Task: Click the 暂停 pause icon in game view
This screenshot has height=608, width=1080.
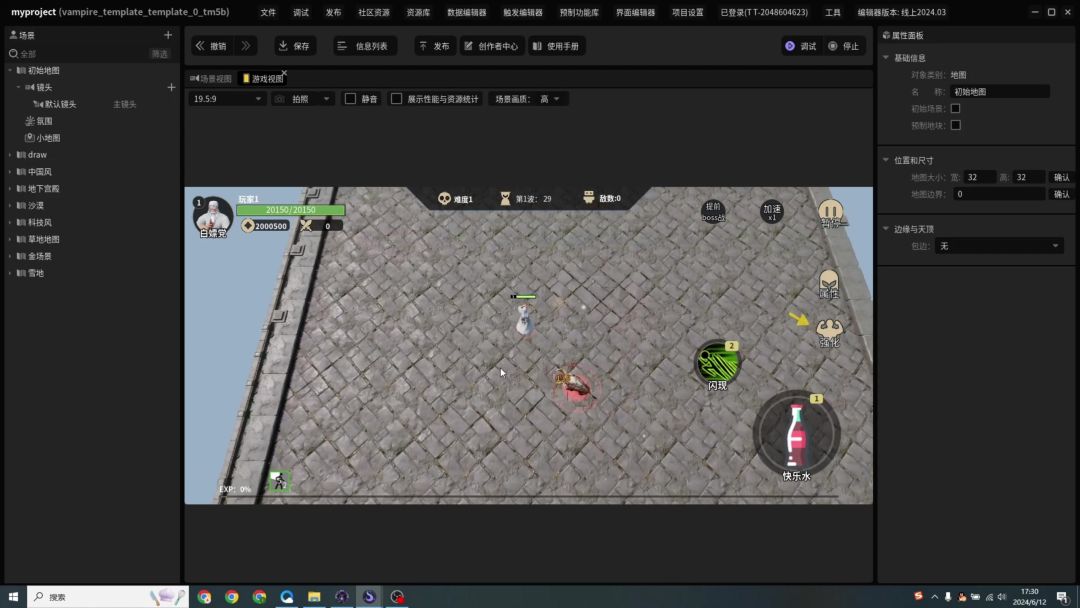Action: 830,212
